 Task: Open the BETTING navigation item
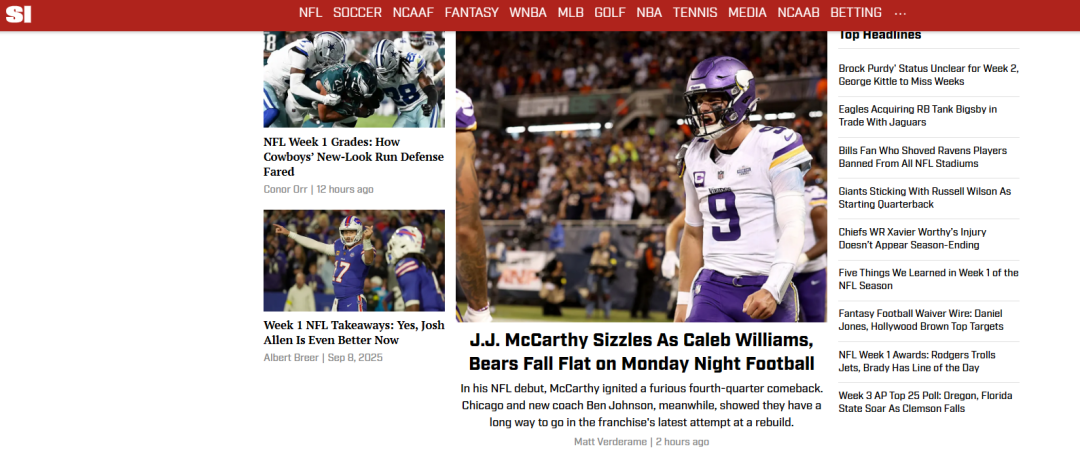(x=855, y=12)
